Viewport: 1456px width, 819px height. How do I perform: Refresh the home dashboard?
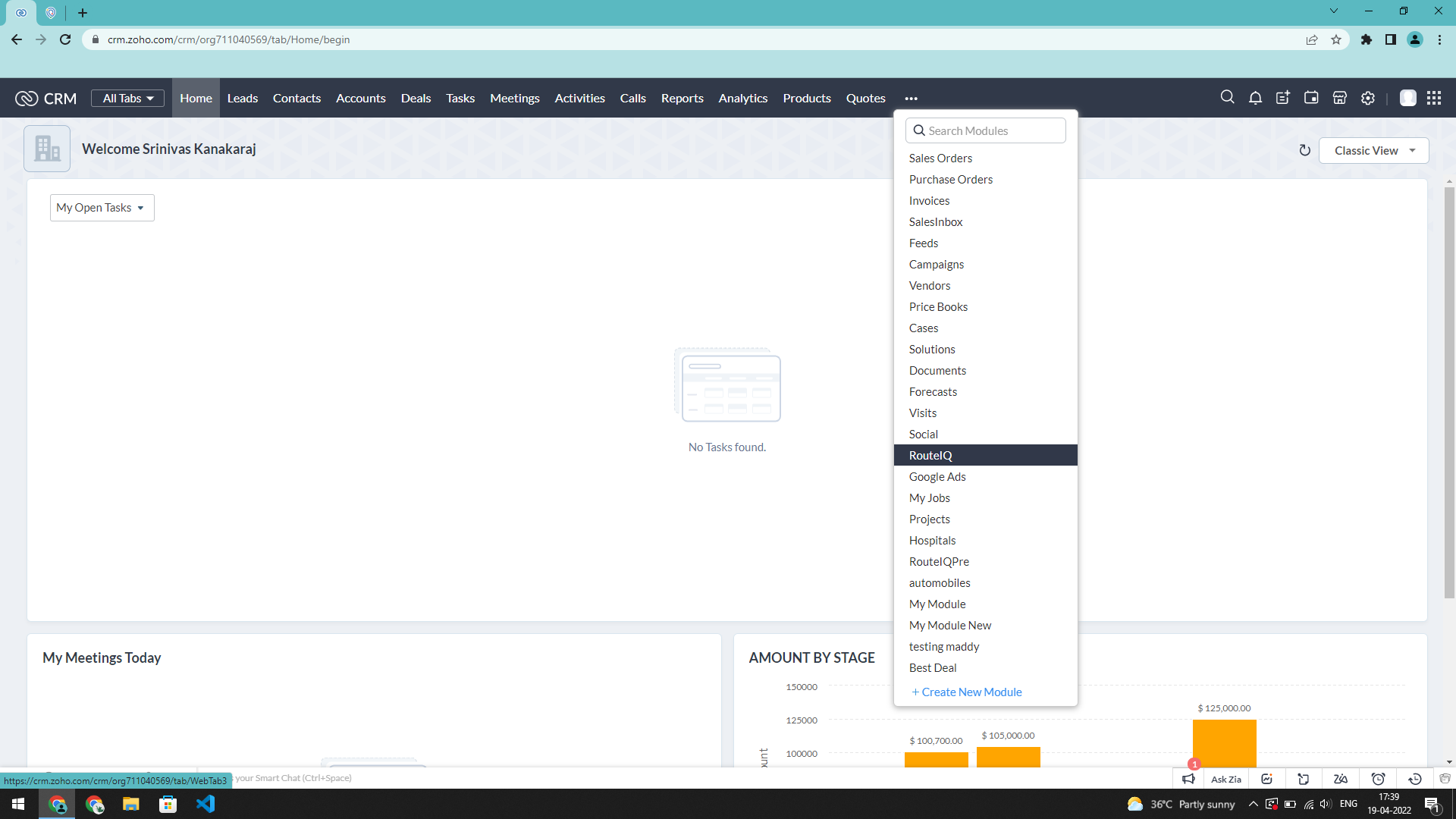point(1304,150)
